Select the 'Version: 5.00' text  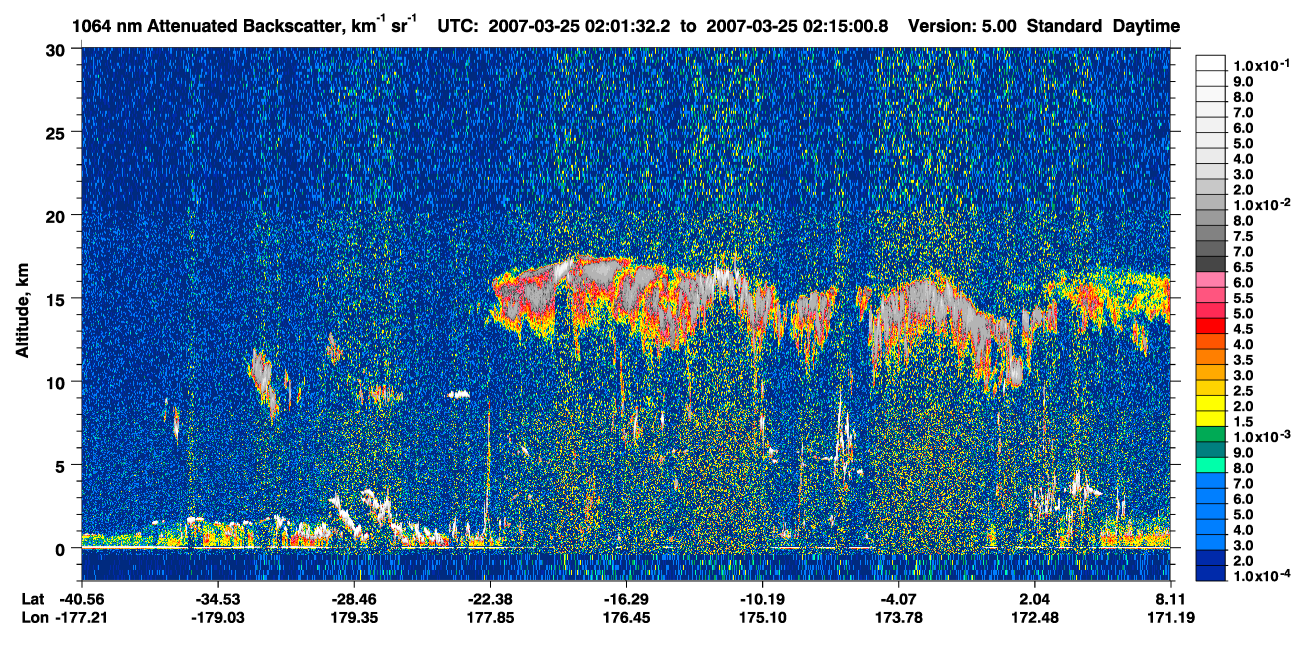960,26
